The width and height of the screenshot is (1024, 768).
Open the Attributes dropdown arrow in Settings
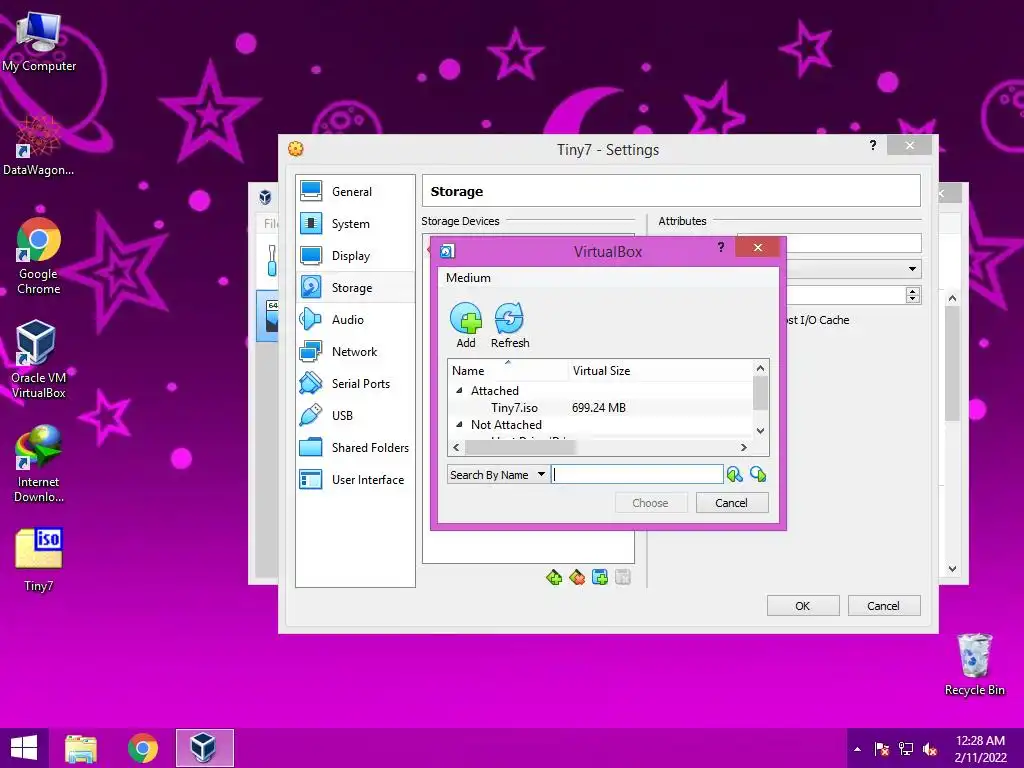[912, 269]
